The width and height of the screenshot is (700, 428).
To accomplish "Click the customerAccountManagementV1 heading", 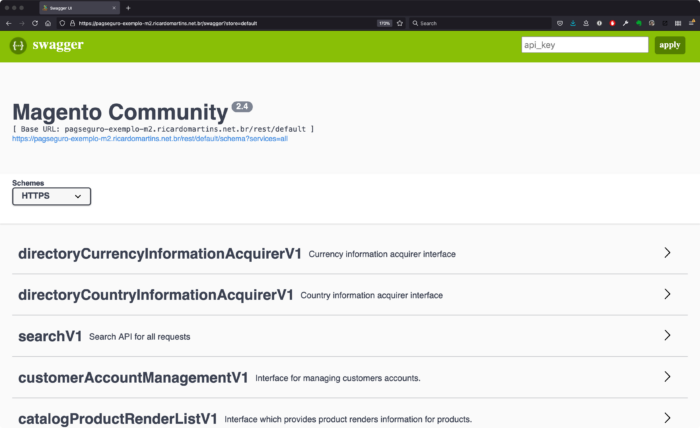I will [x=133, y=378].
